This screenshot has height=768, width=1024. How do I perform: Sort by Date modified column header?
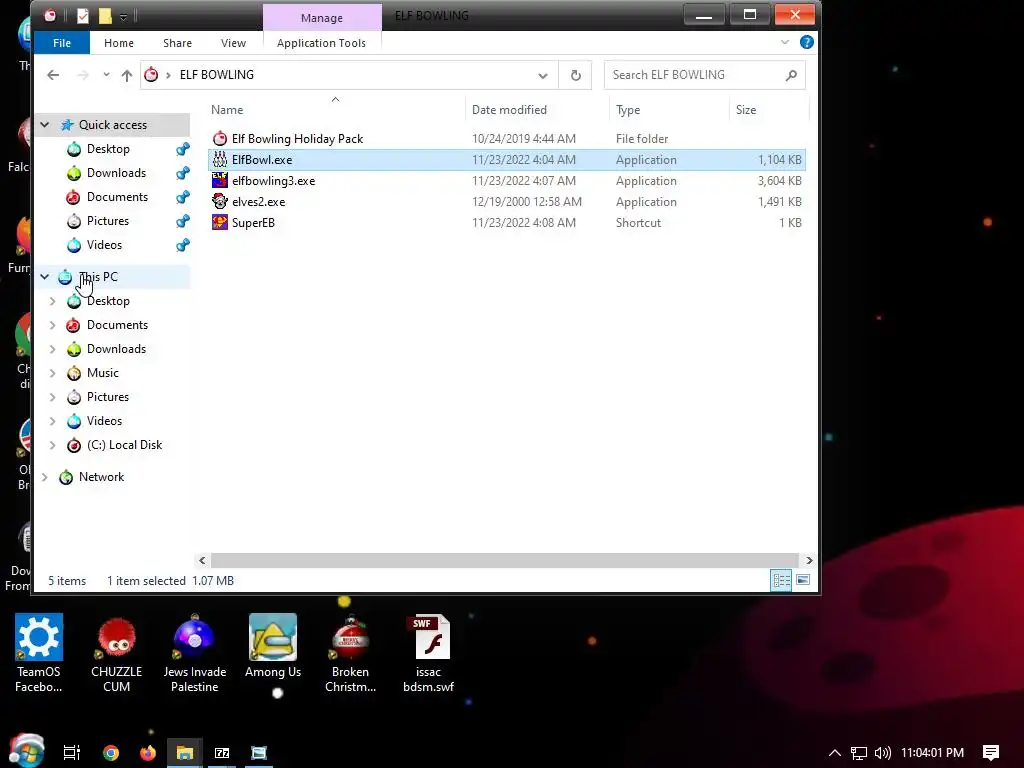click(x=509, y=110)
